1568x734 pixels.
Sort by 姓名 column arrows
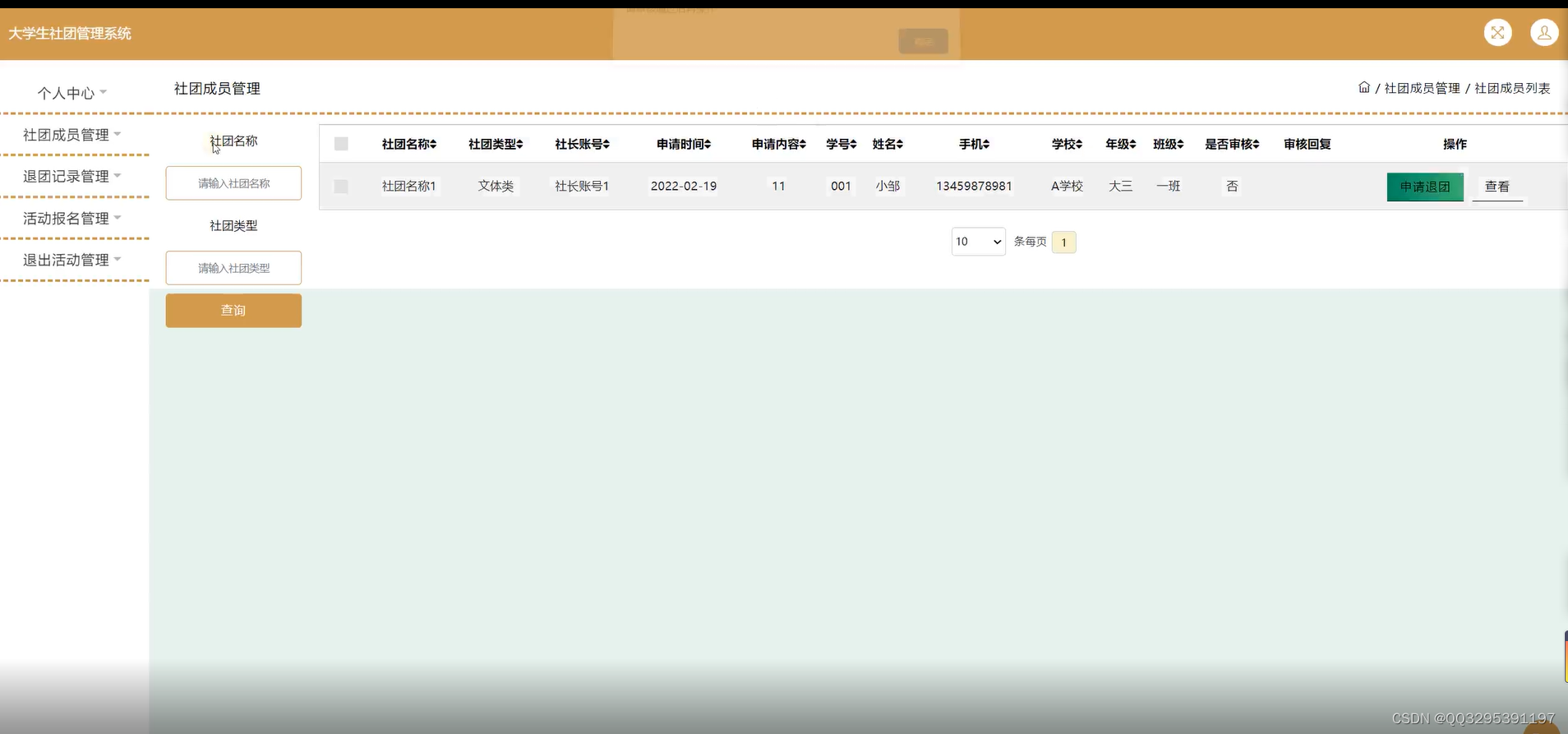(901, 145)
